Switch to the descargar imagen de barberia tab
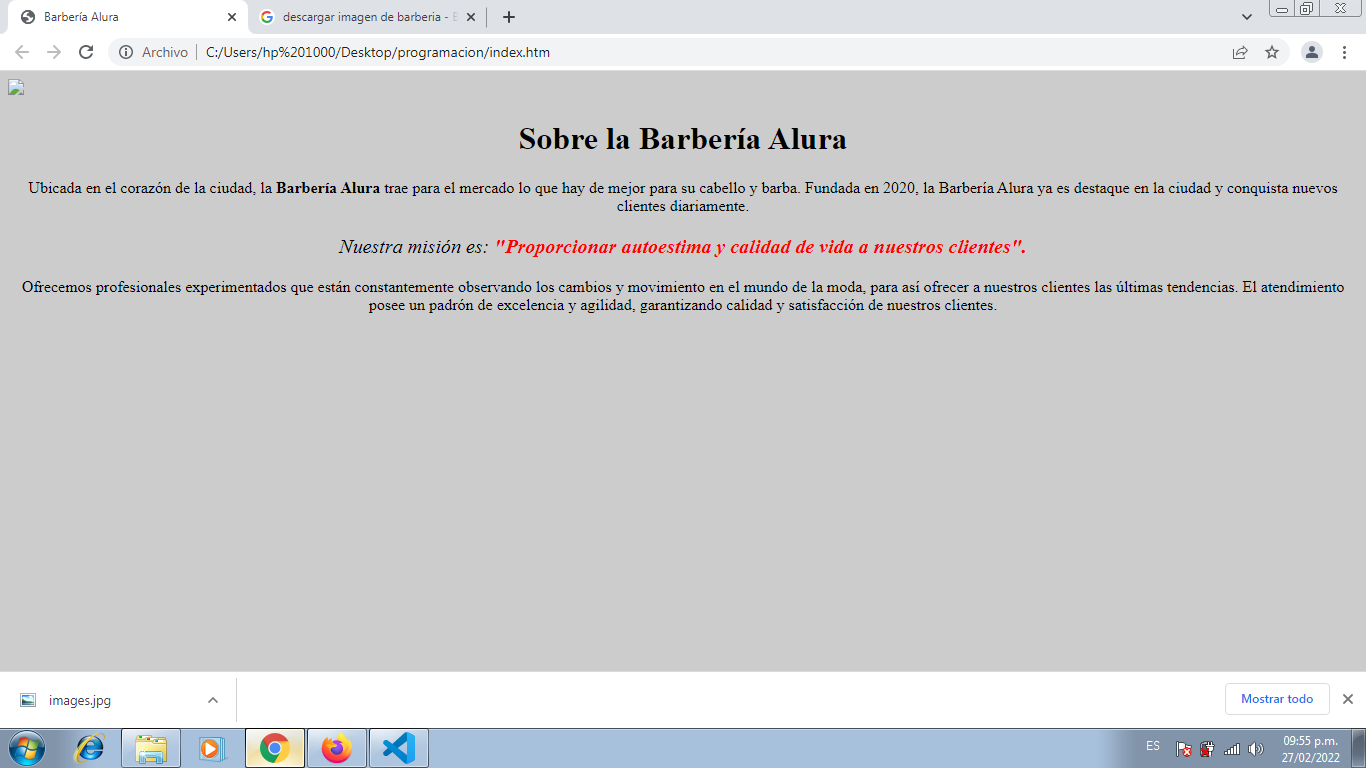This screenshot has height=768, width=1366. 367,17
